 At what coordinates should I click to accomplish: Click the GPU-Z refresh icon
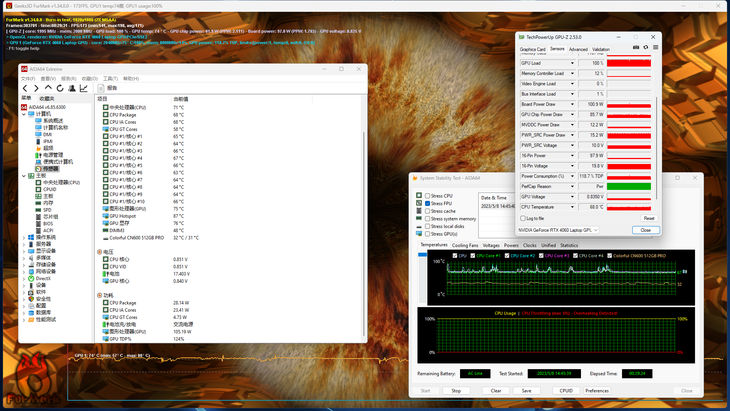(646, 47)
